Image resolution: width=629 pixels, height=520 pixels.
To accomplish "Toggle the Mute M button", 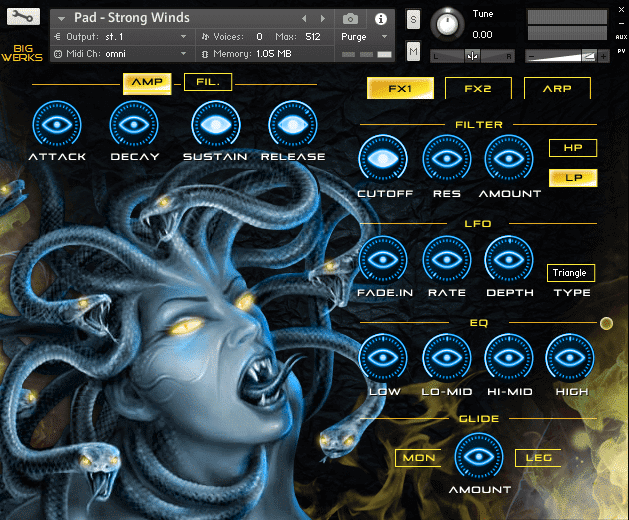I will pyautogui.click(x=413, y=51).
